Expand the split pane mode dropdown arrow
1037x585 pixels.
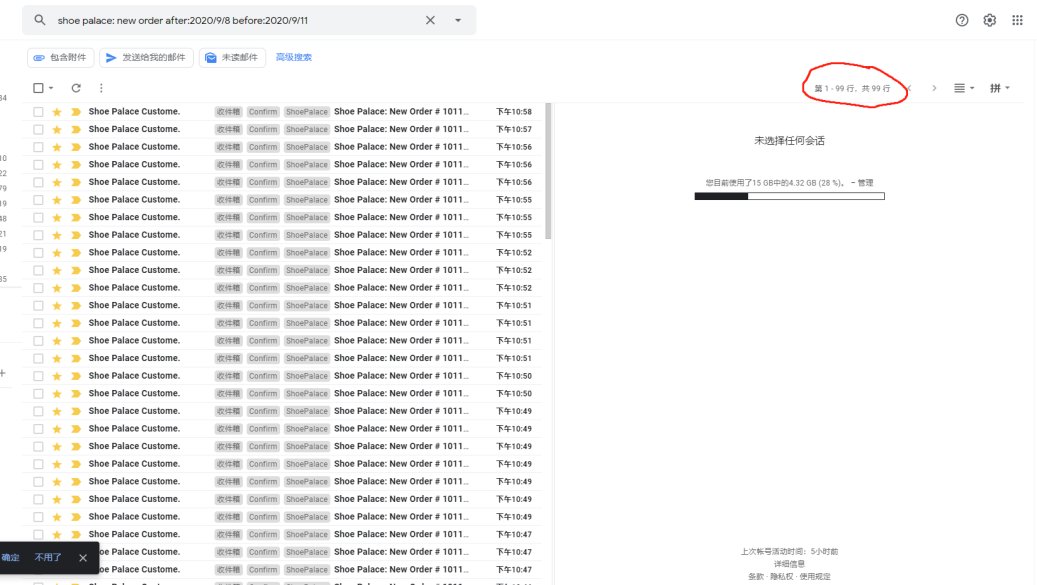(x=972, y=88)
